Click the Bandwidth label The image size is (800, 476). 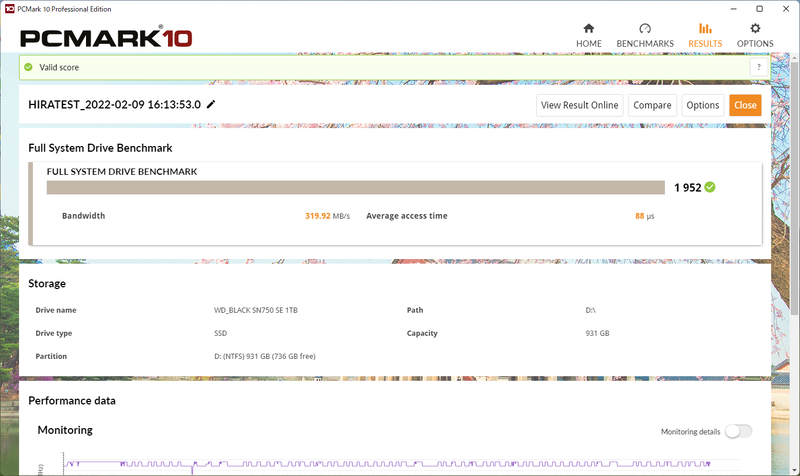[84, 216]
